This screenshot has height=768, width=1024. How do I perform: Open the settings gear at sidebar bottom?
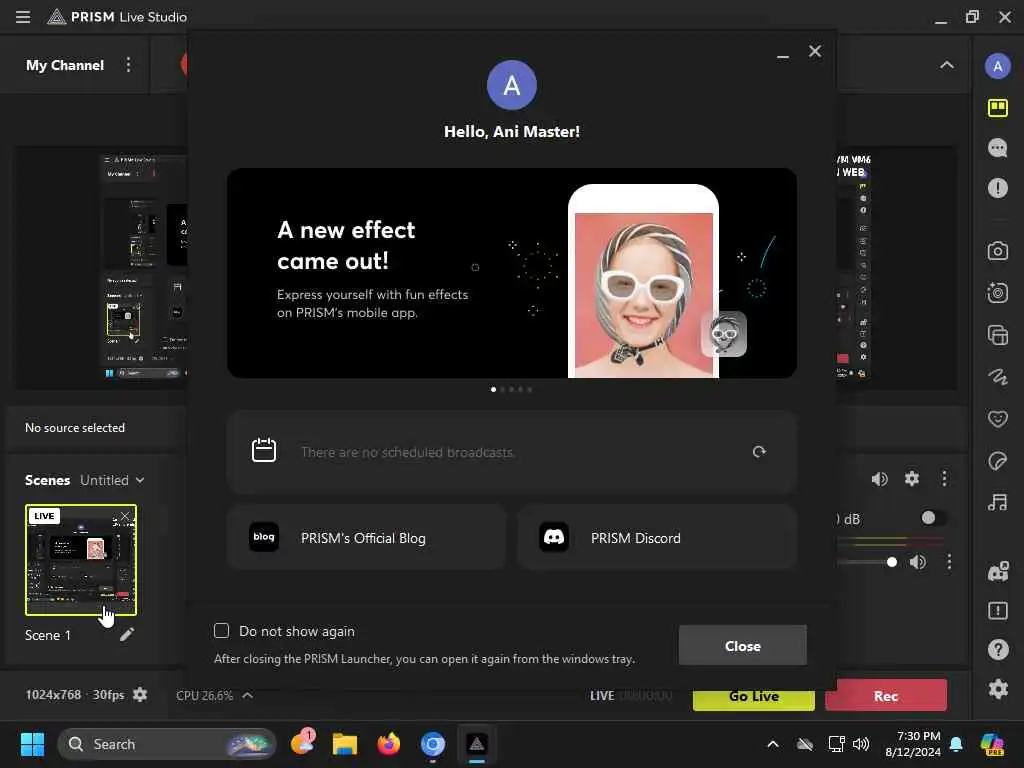(997, 689)
